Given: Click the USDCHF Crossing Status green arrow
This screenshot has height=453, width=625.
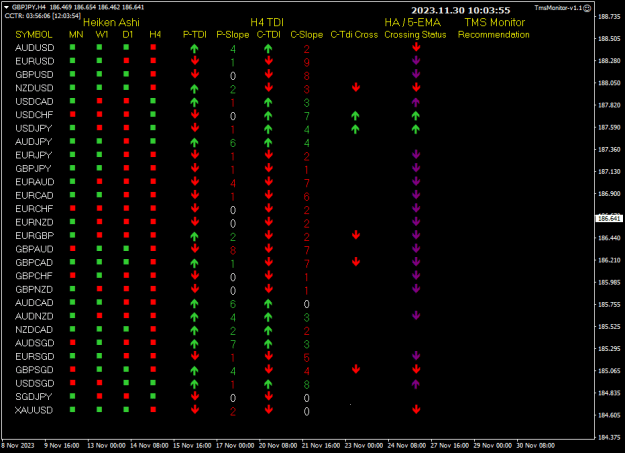Looking at the screenshot, I should (415, 116).
